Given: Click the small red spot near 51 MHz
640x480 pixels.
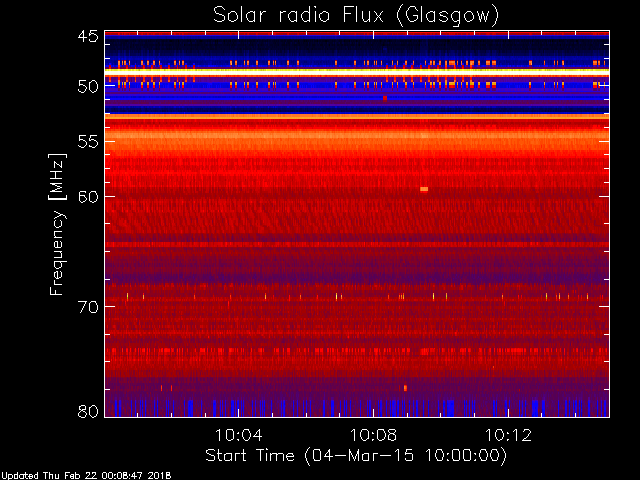Looking at the screenshot, I should 385,98.
